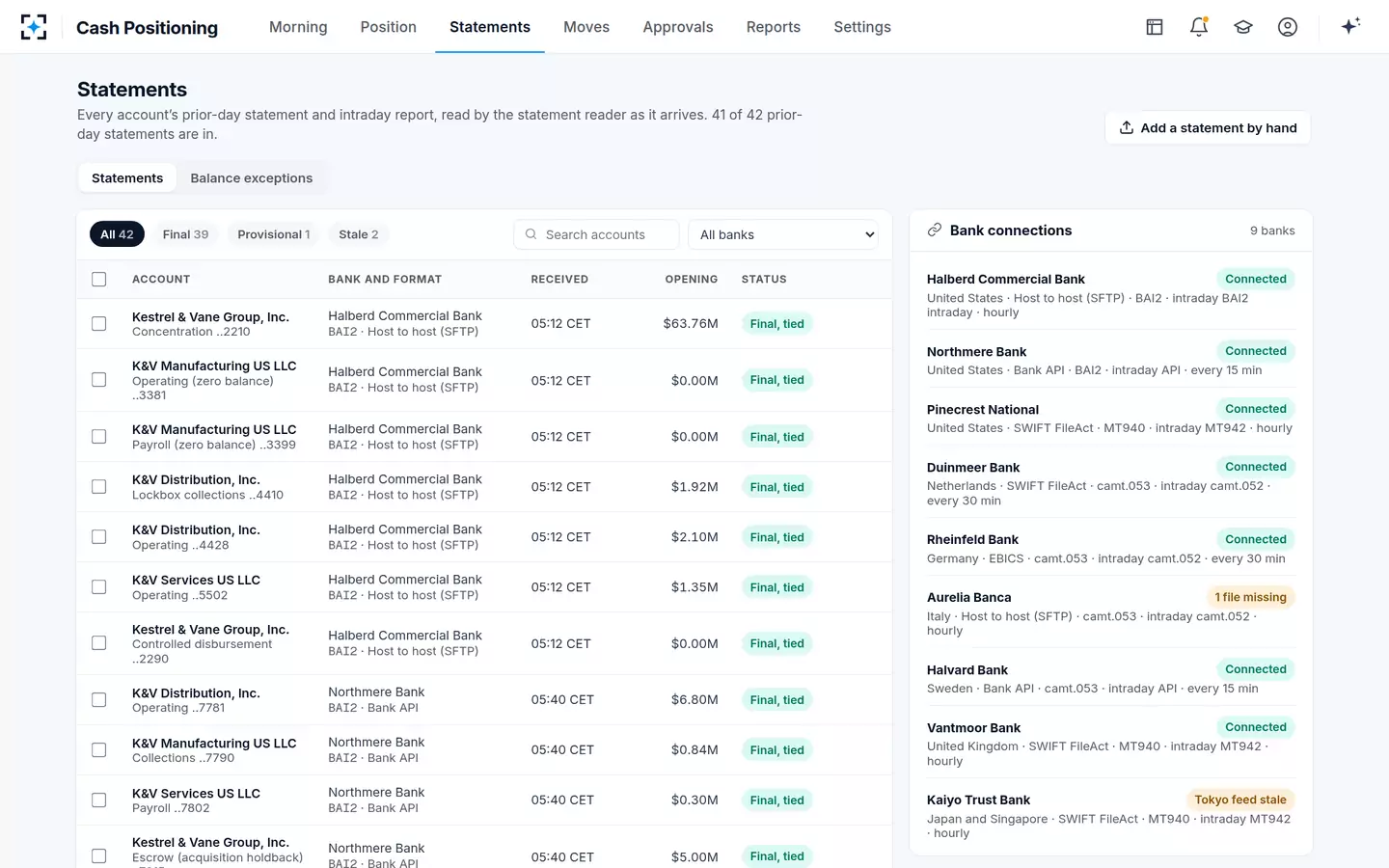Go to the Morning tab

pyautogui.click(x=298, y=27)
